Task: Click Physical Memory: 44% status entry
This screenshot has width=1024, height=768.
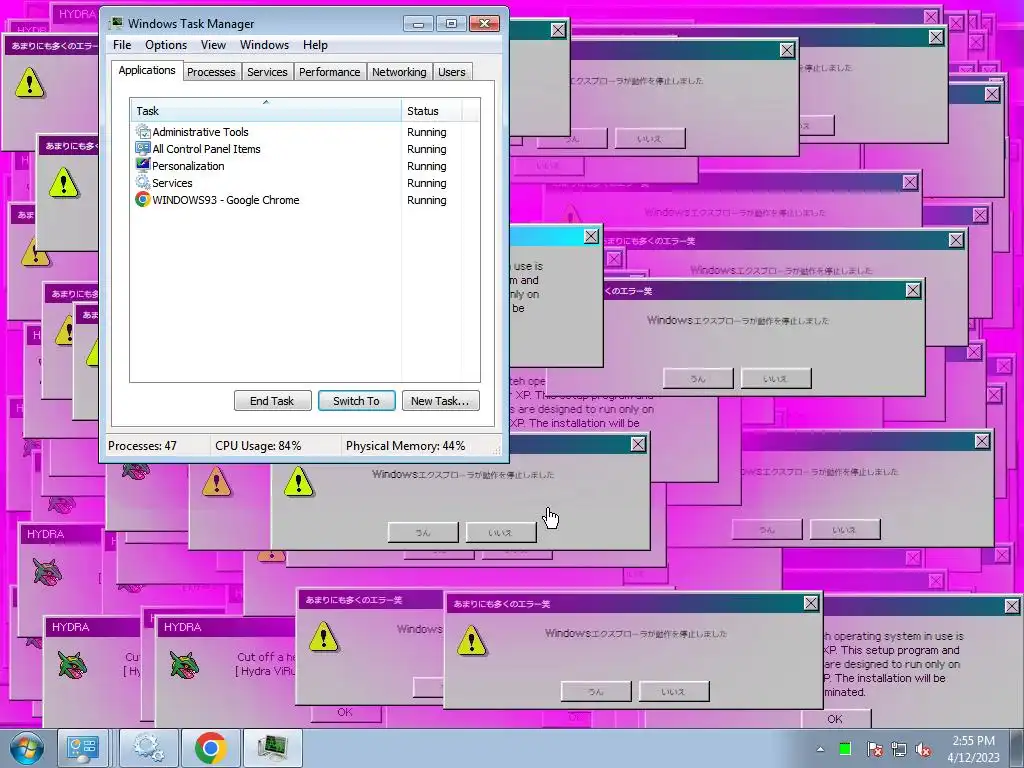Action: tap(406, 446)
